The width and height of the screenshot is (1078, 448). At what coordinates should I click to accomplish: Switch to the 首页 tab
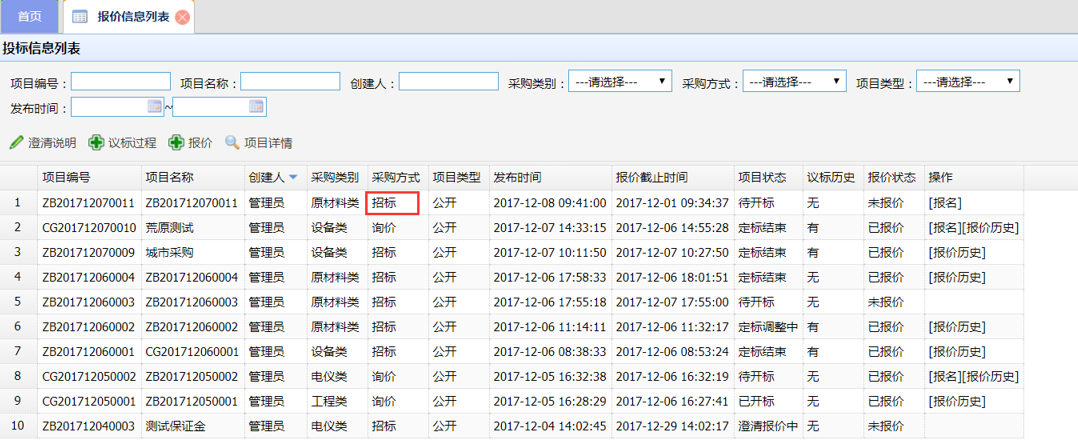(30, 17)
